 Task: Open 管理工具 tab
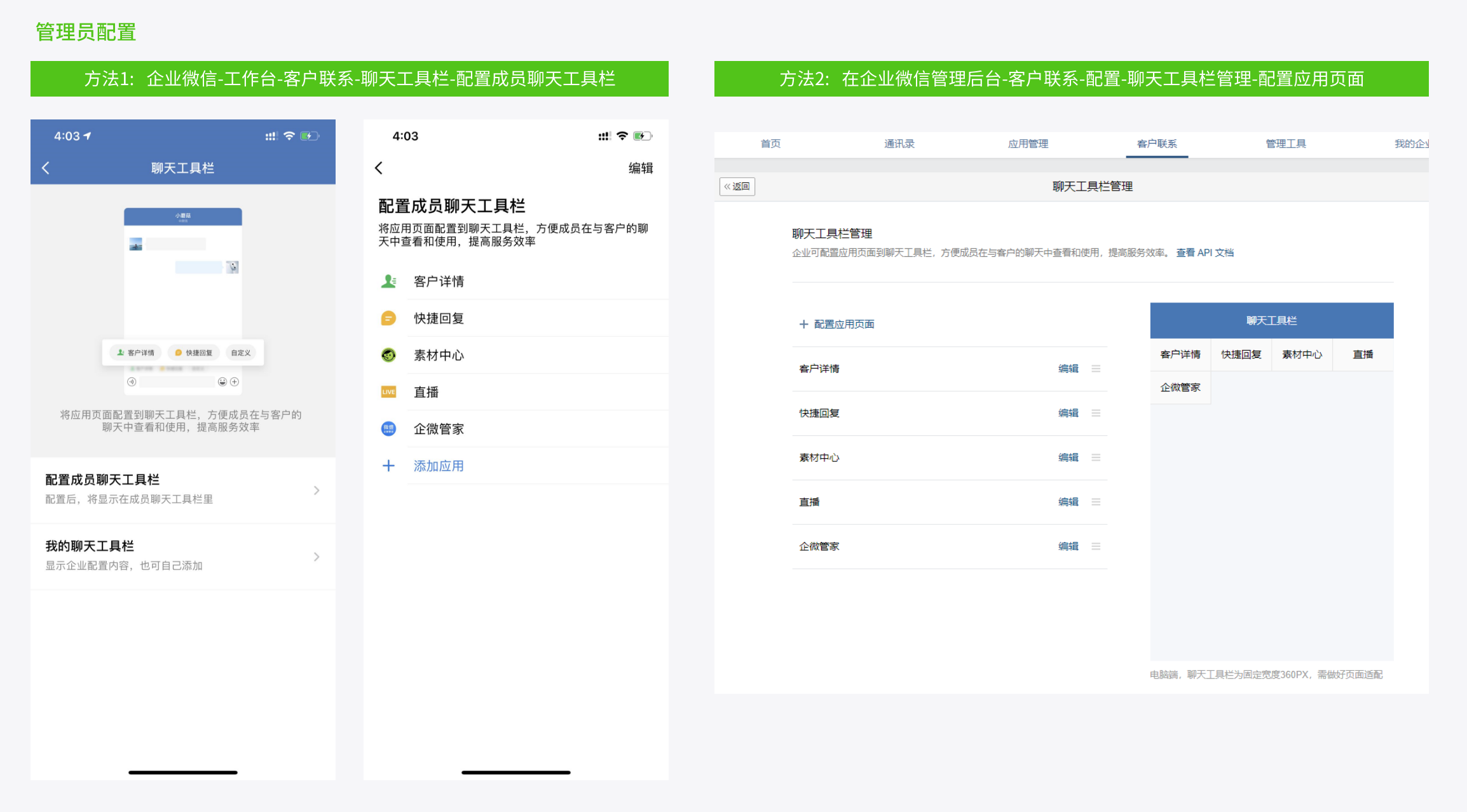(1285, 144)
